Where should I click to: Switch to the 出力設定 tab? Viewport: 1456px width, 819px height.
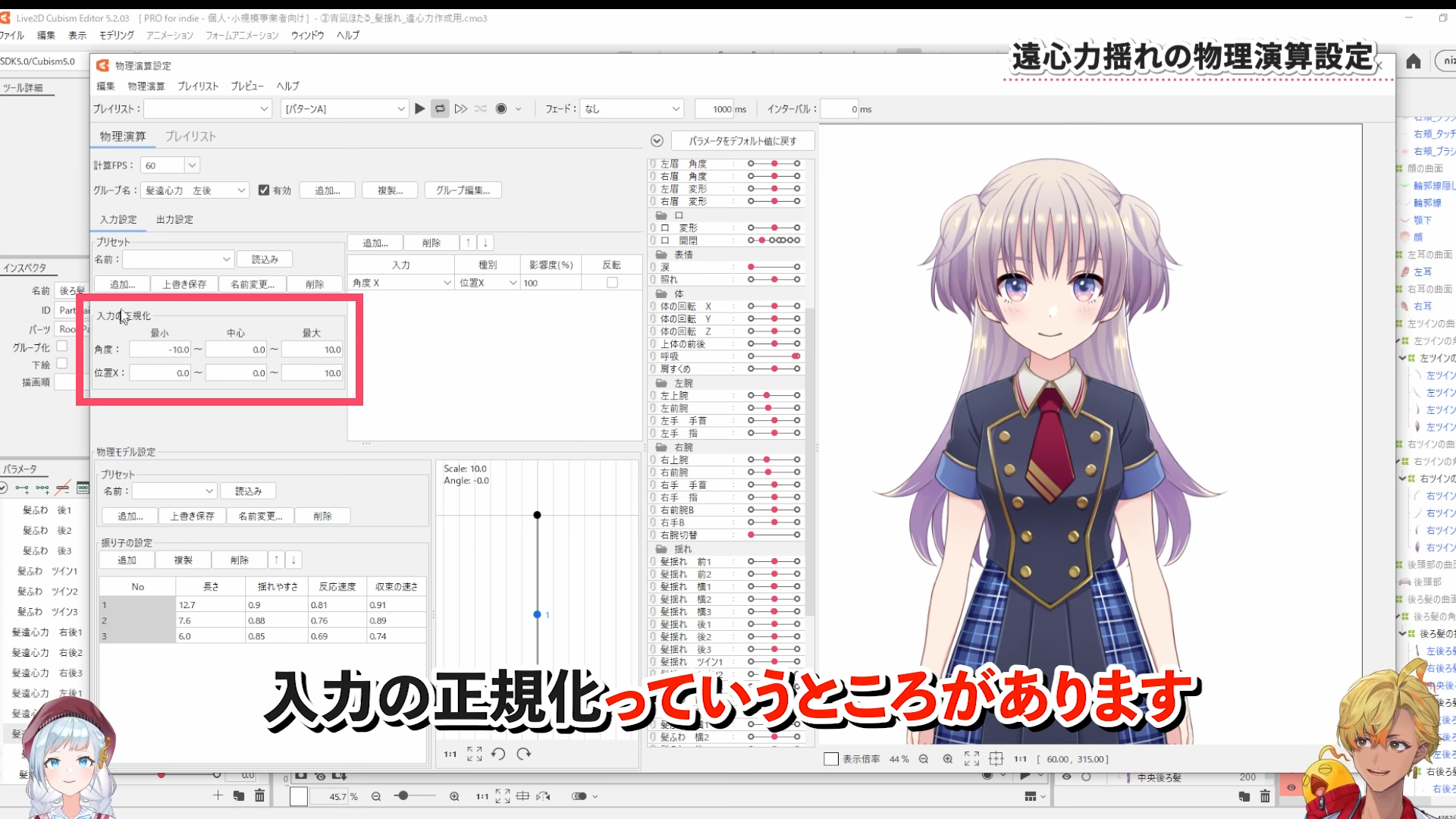click(174, 220)
